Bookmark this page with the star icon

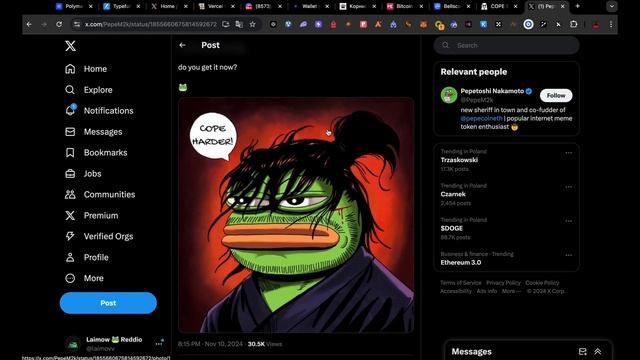(x=253, y=24)
